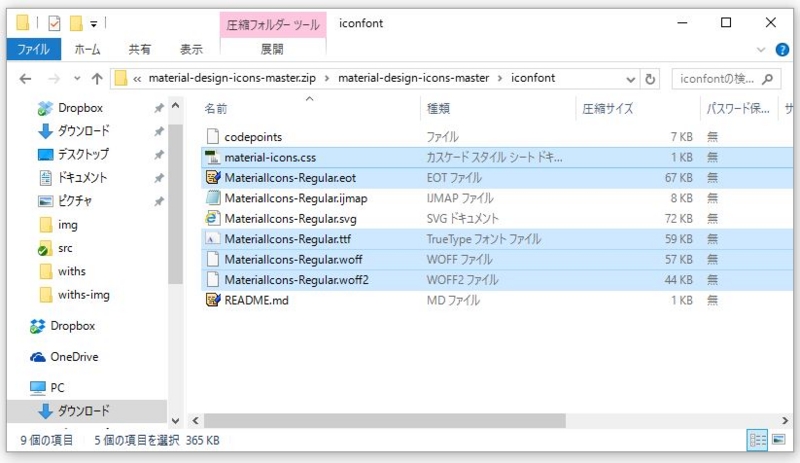Click navigation pane scroll up arrow
Viewport: 800px width, 463px height.
[x=176, y=106]
